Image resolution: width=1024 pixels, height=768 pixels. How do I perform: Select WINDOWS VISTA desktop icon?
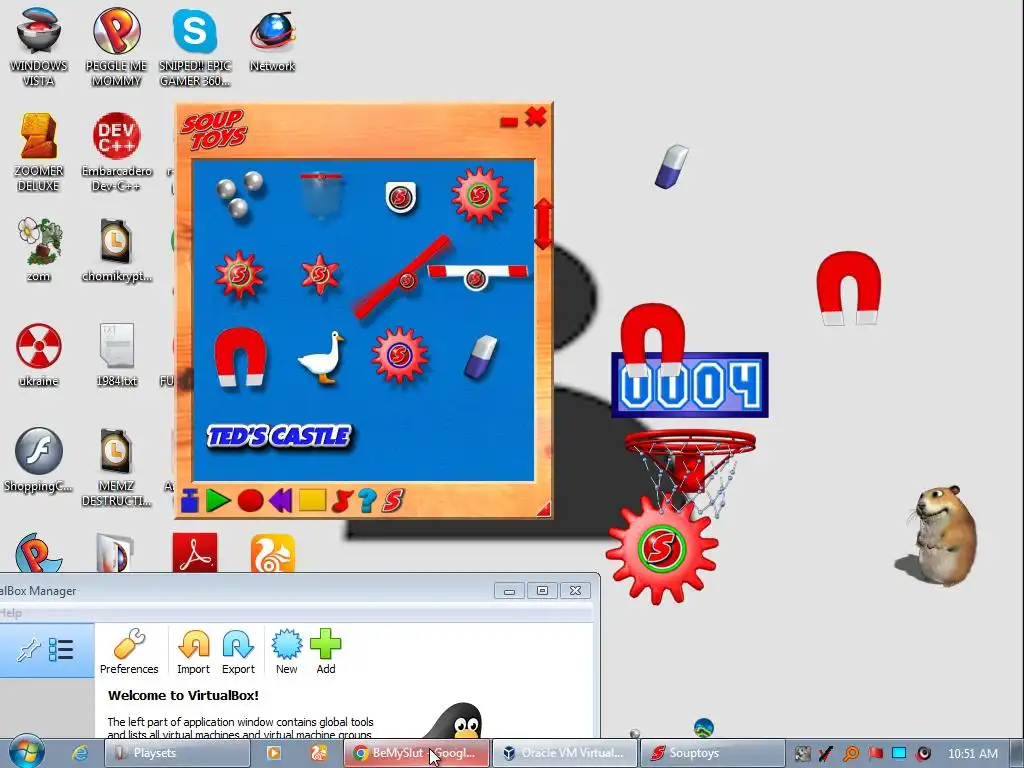(39, 47)
